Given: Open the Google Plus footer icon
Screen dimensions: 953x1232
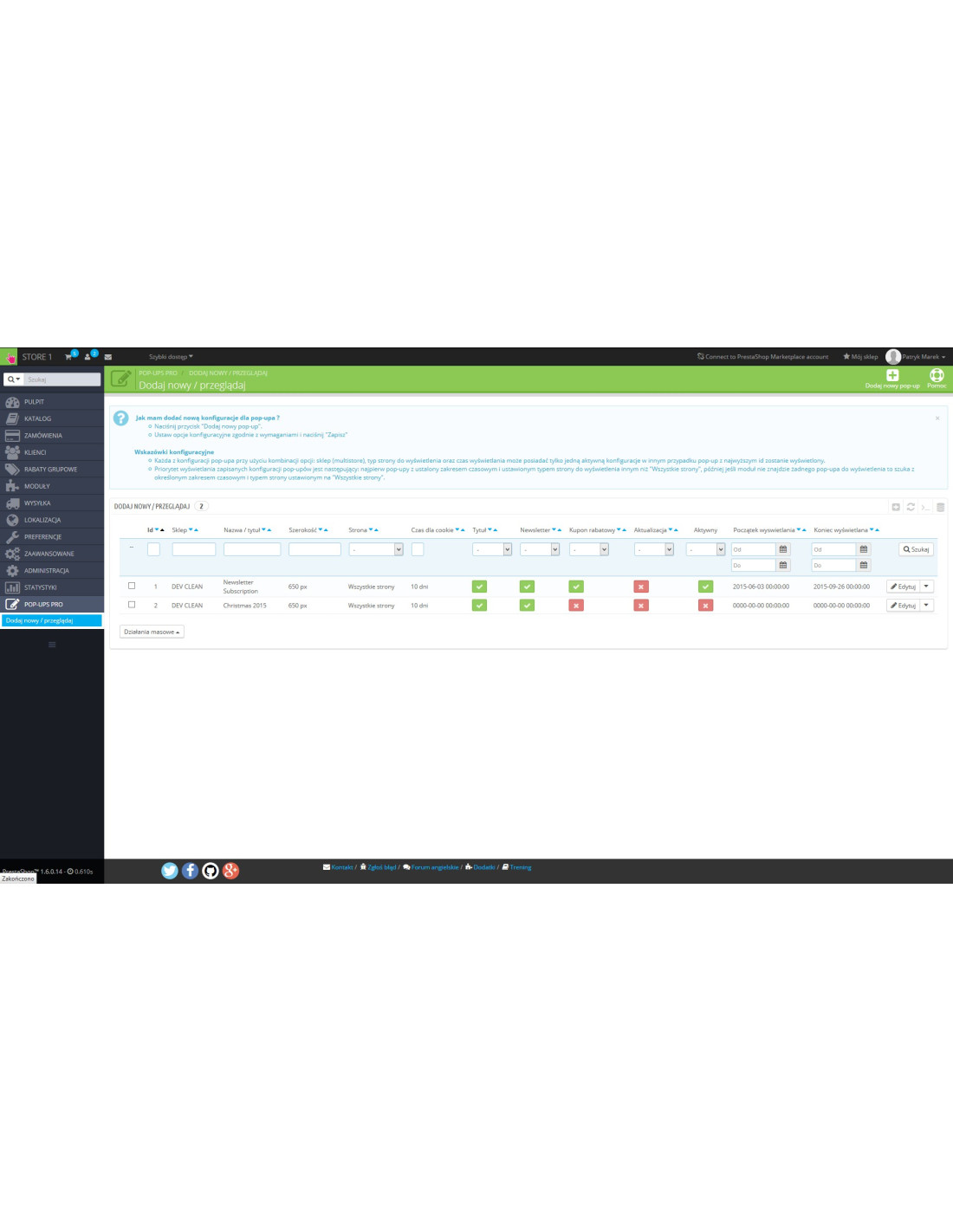Looking at the screenshot, I should pos(230,871).
